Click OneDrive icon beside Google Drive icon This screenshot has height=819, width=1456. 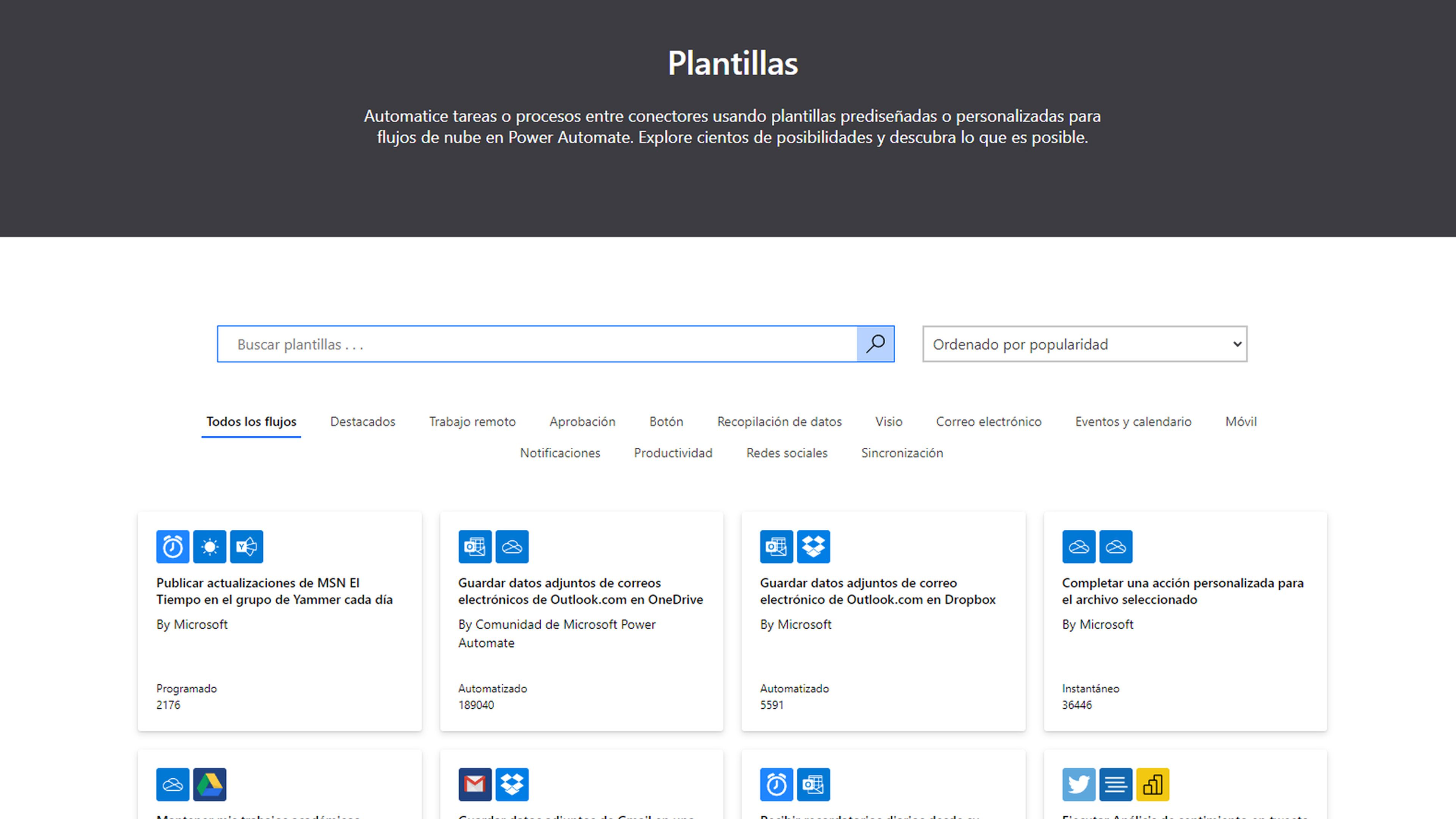point(173,784)
